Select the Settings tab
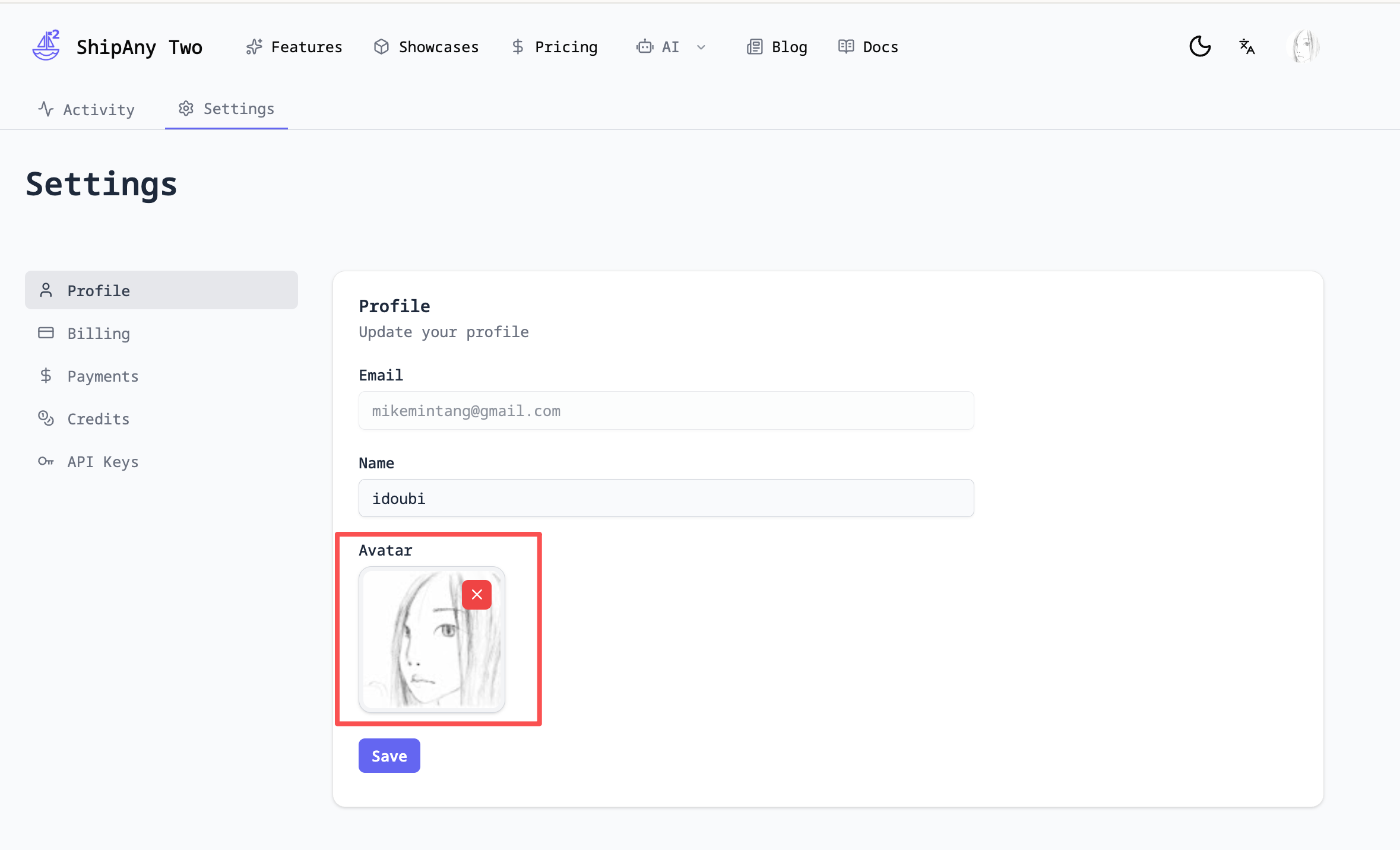 [x=226, y=109]
